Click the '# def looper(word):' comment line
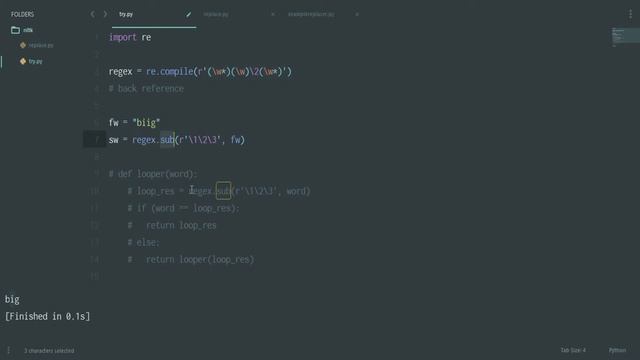640x360 pixels. pos(153,174)
